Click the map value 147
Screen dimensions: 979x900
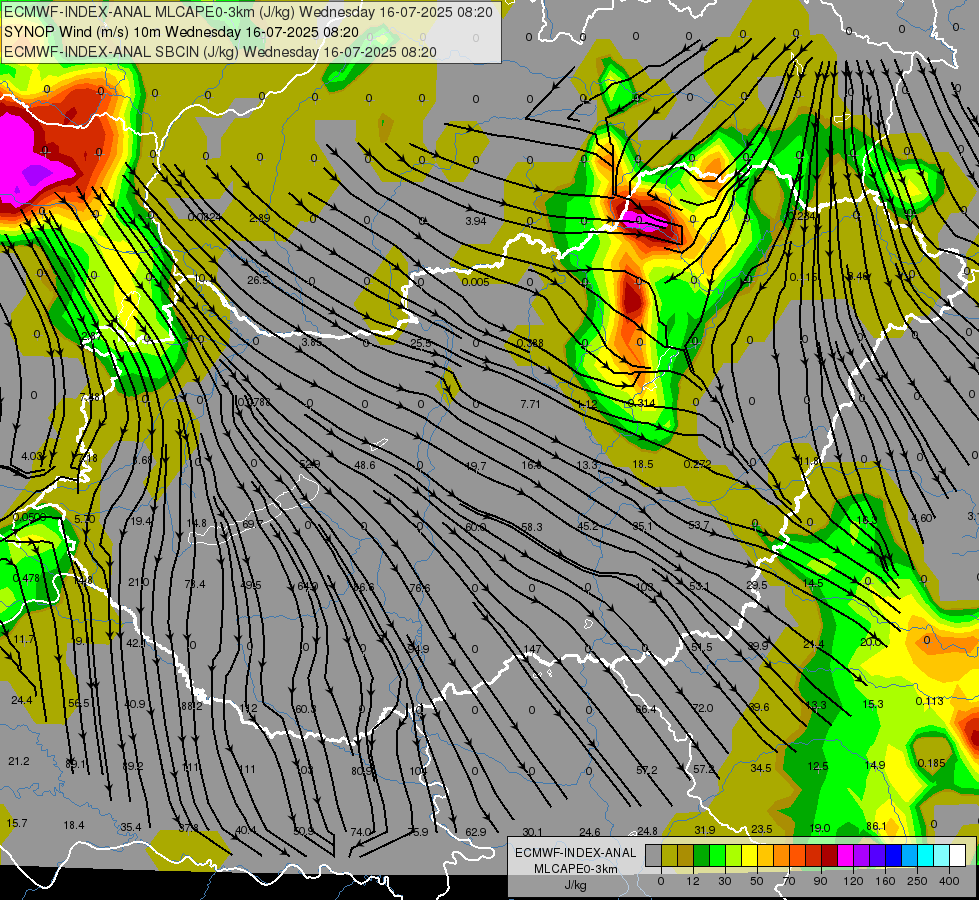[x=532, y=650]
